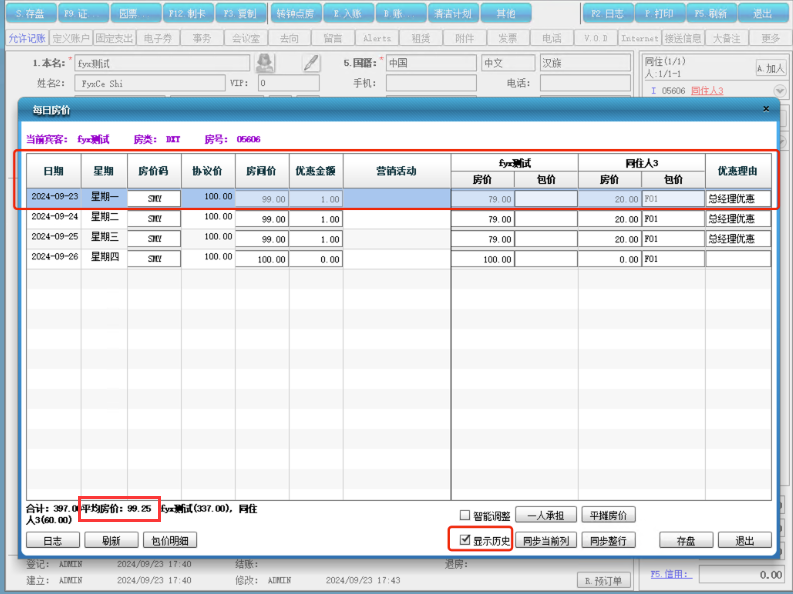The width and height of the screenshot is (793, 594).
Task: Open the 定义账户 tab
Action: [x=71, y=38]
